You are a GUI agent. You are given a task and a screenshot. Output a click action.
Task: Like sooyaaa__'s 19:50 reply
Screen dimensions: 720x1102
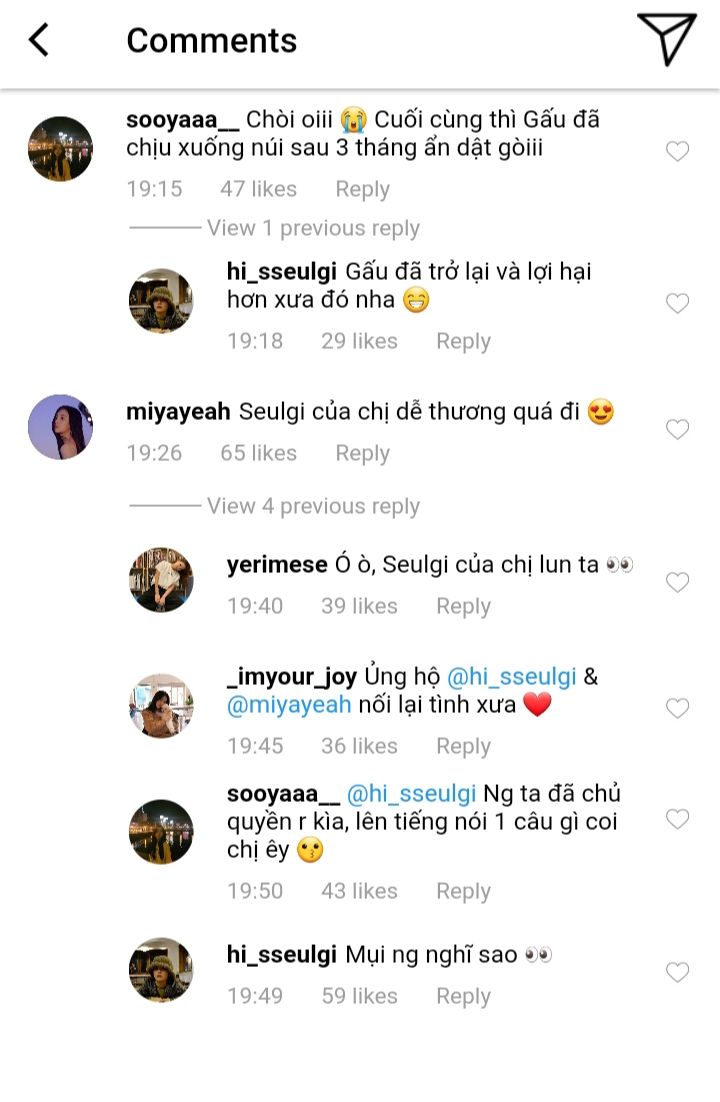click(677, 820)
